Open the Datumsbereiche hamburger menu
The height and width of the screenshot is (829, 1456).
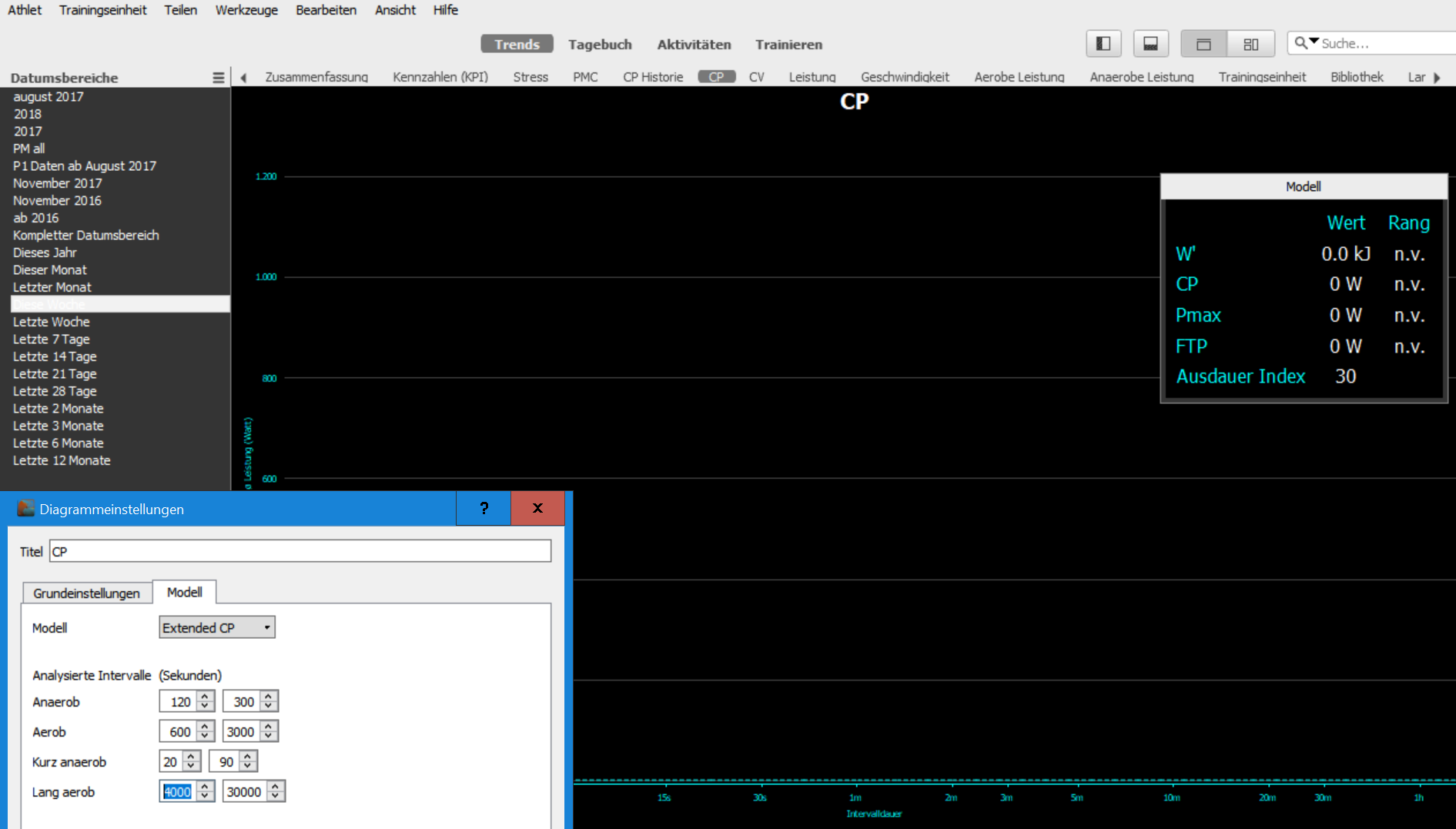click(x=218, y=78)
